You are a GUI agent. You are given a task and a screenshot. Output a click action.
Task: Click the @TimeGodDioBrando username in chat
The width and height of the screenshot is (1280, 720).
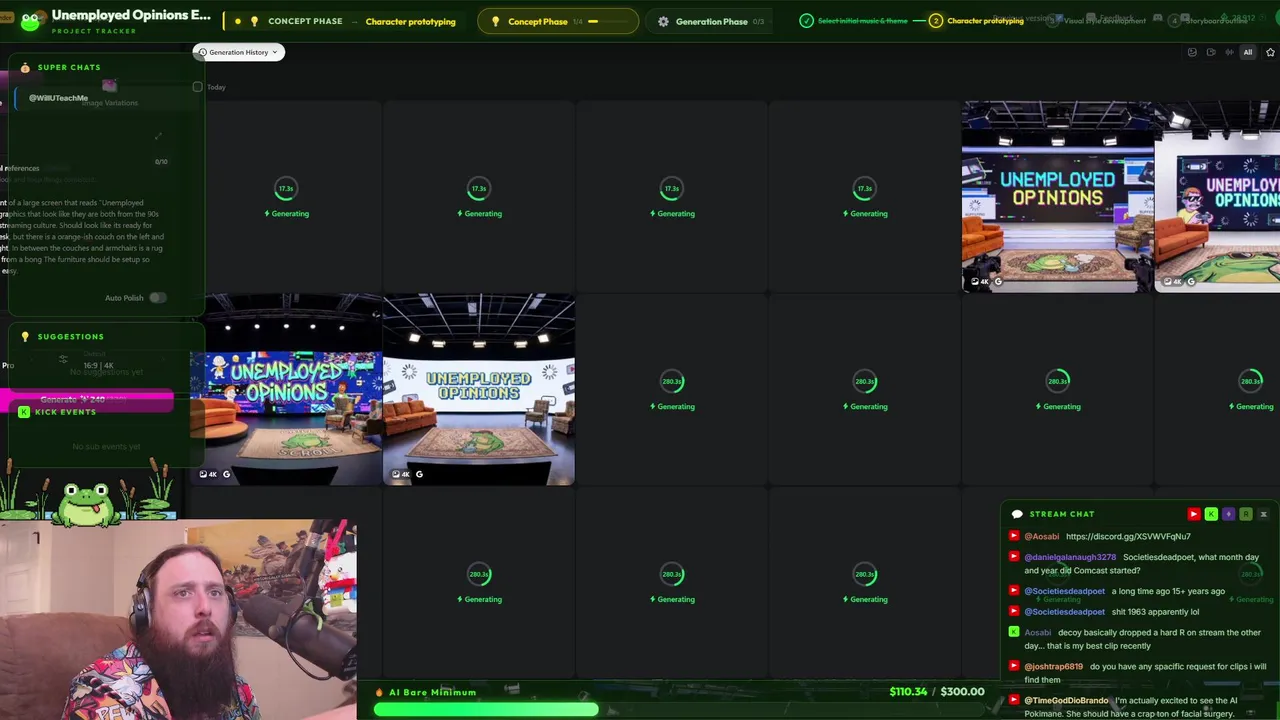coord(1066,701)
